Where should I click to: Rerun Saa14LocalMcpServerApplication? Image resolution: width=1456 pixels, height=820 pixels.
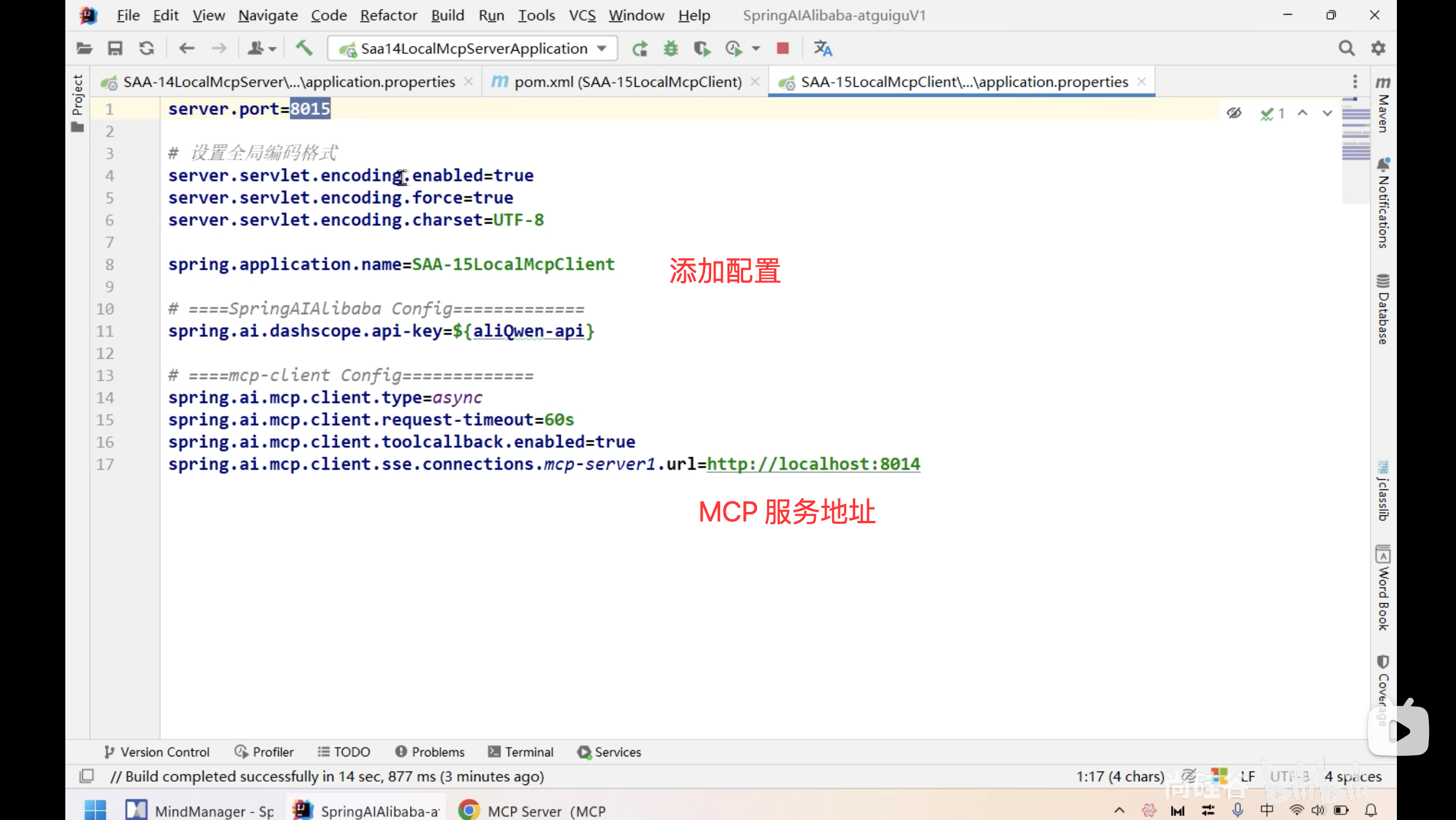point(640,49)
